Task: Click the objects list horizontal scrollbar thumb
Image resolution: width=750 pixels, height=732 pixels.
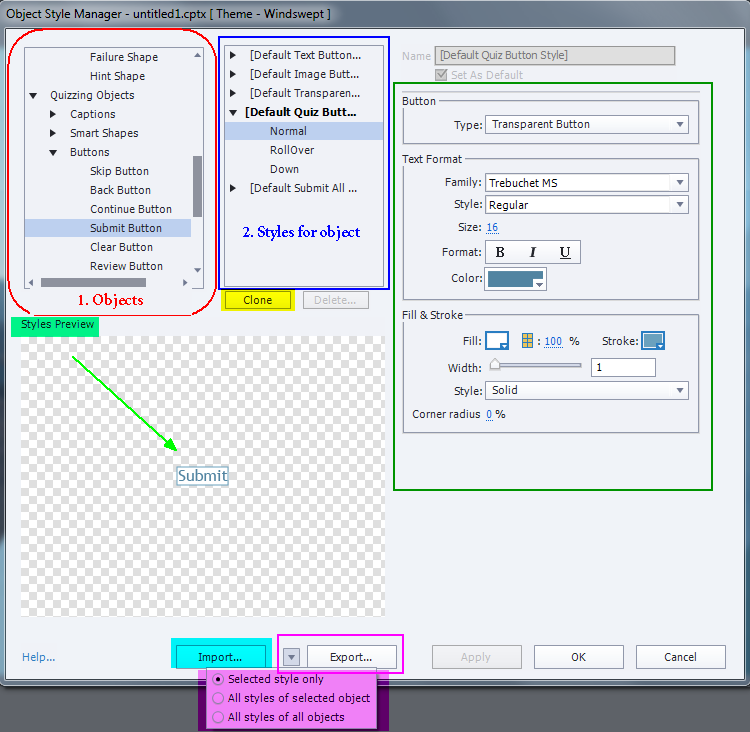Action: (x=93, y=283)
